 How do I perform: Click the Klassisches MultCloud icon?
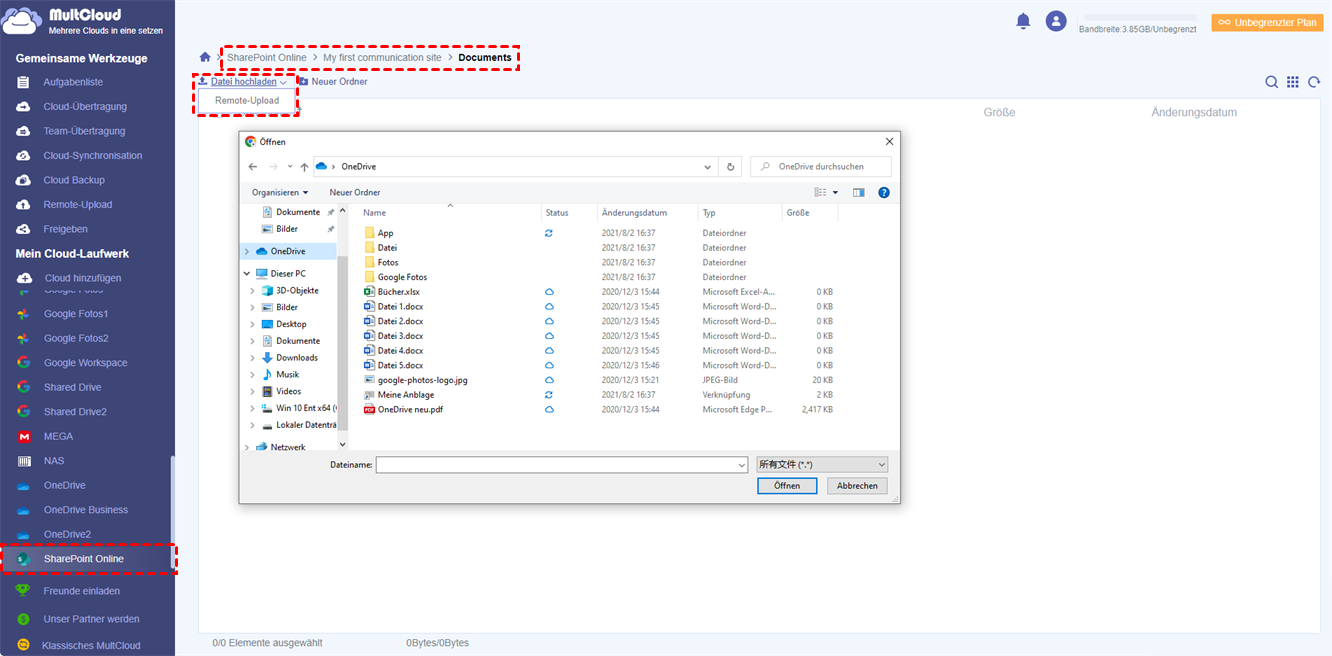pos(23,646)
